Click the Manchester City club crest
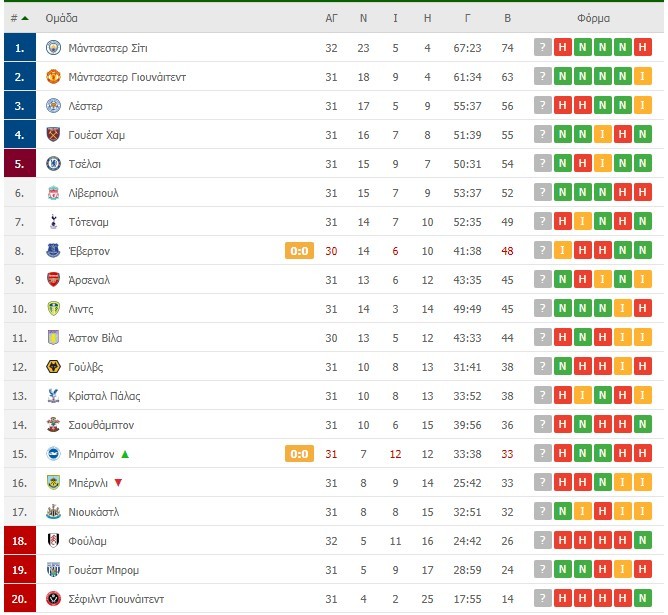Image resolution: width=668 pixels, height=615 pixels. tap(53, 48)
